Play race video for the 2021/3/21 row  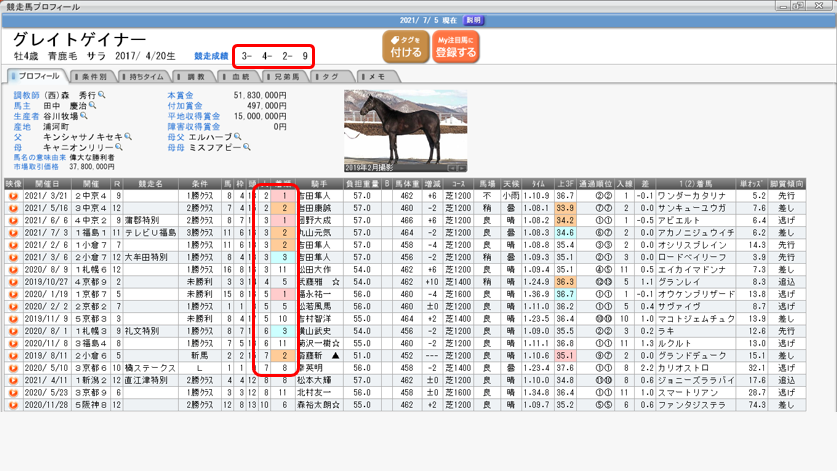(13, 195)
